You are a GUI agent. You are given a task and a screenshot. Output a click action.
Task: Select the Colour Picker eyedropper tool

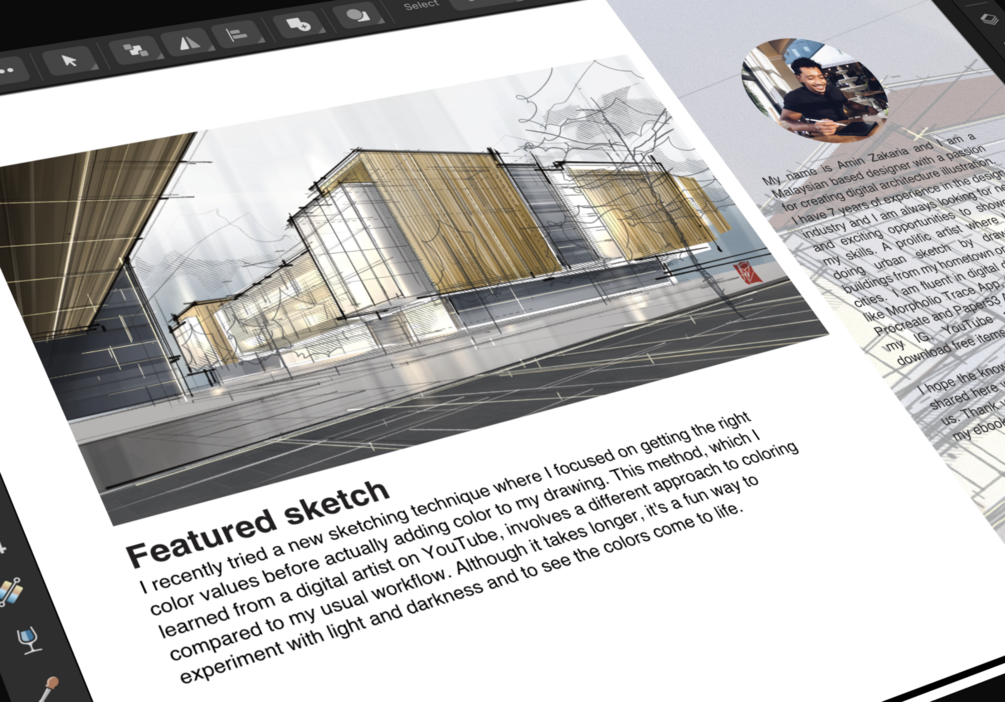[x=50, y=688]
